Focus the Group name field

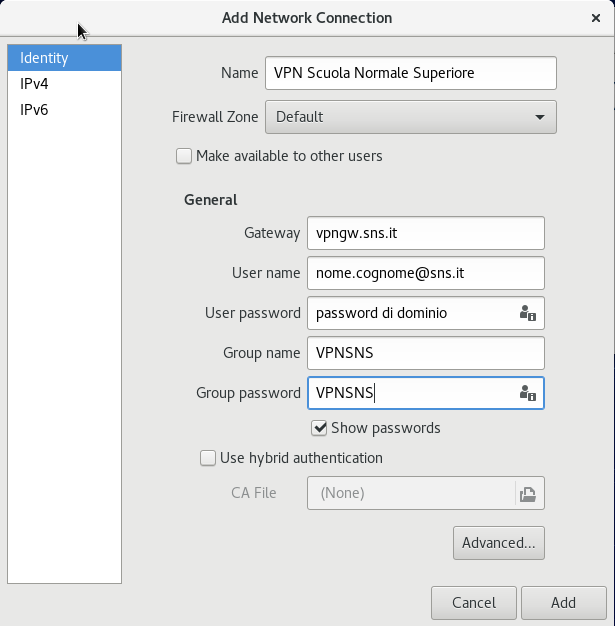click(x=426, y=353)
